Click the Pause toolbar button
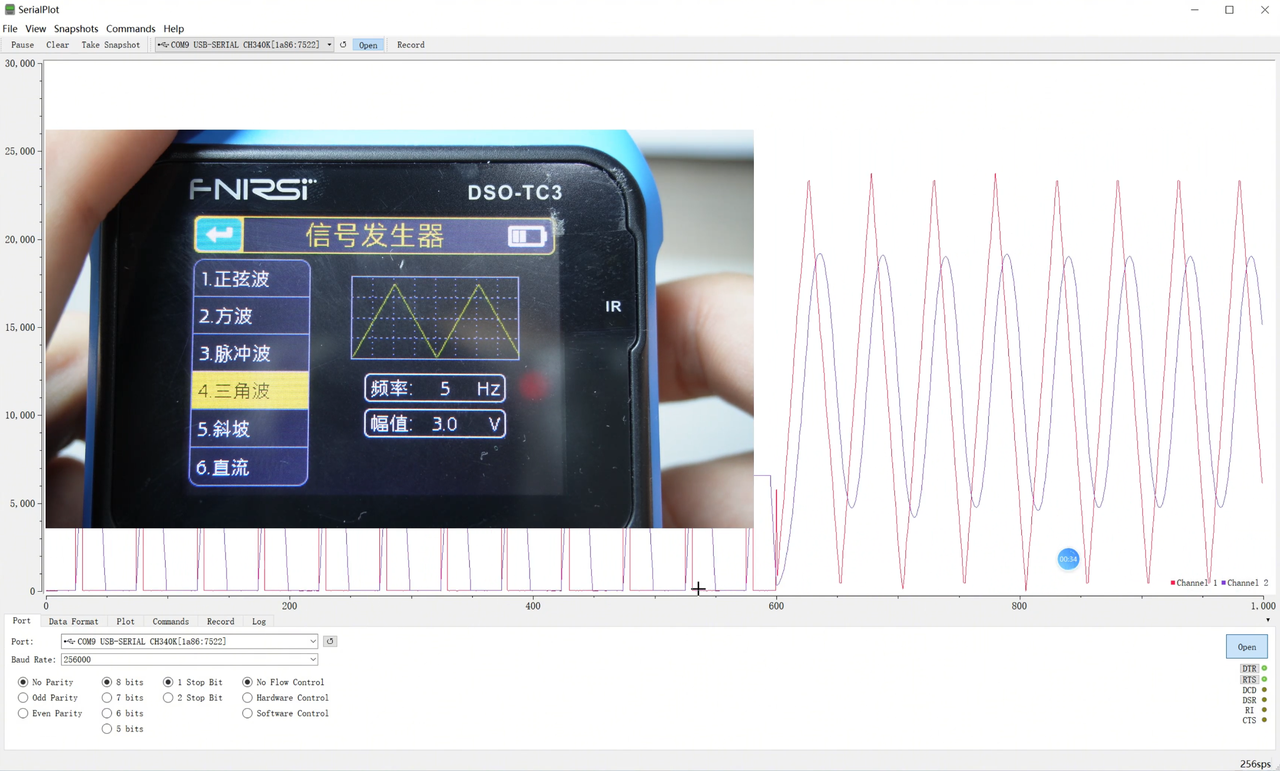1280x771 pixels. (22, 45)
